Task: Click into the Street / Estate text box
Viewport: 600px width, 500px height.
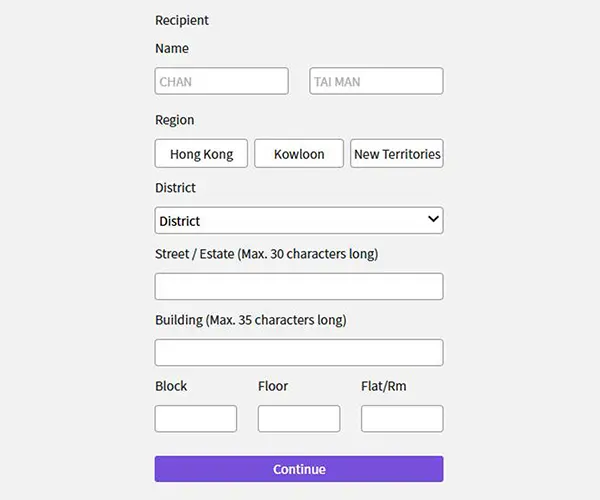Action: tap(299, 287)
